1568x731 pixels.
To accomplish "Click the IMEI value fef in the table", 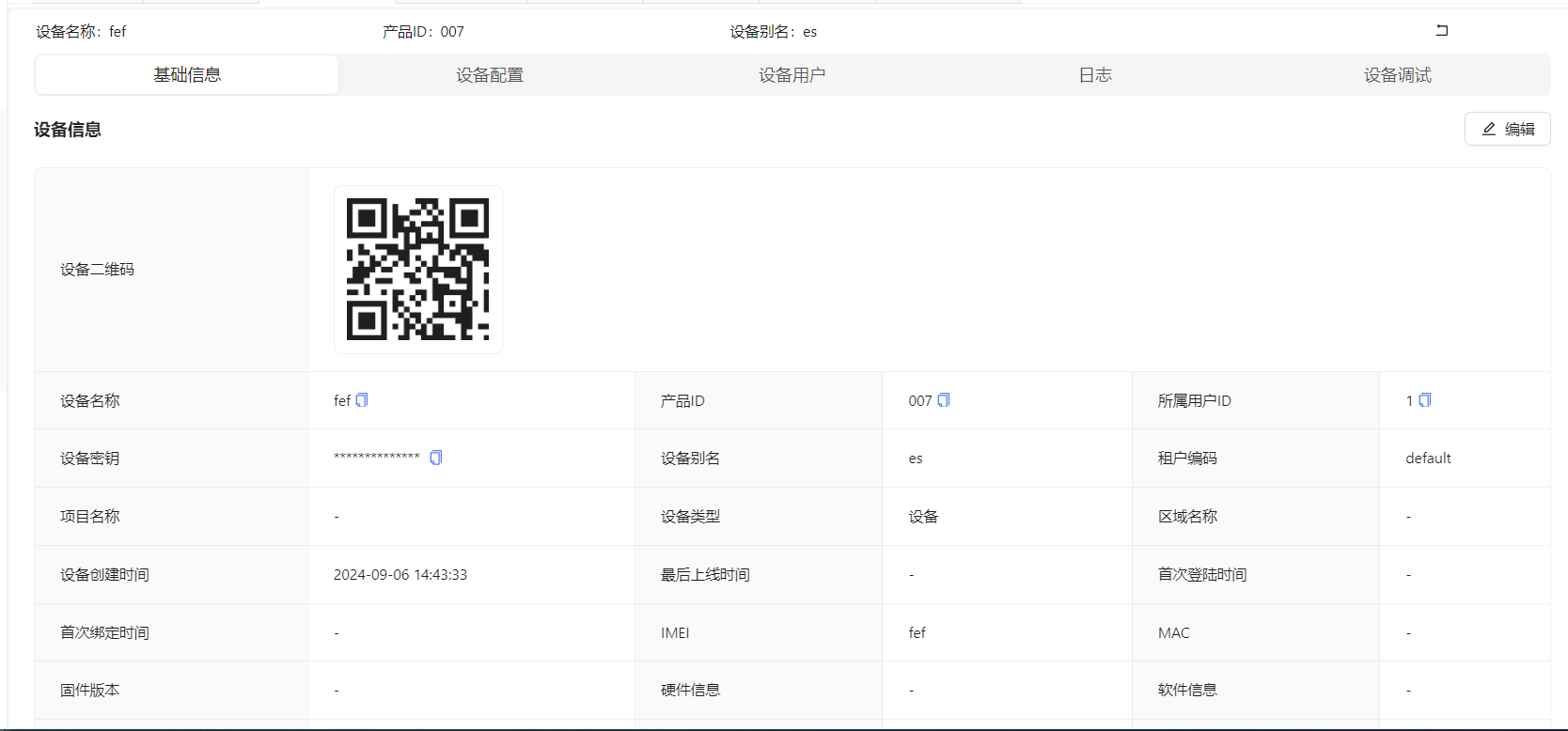I will pos(917,633).
